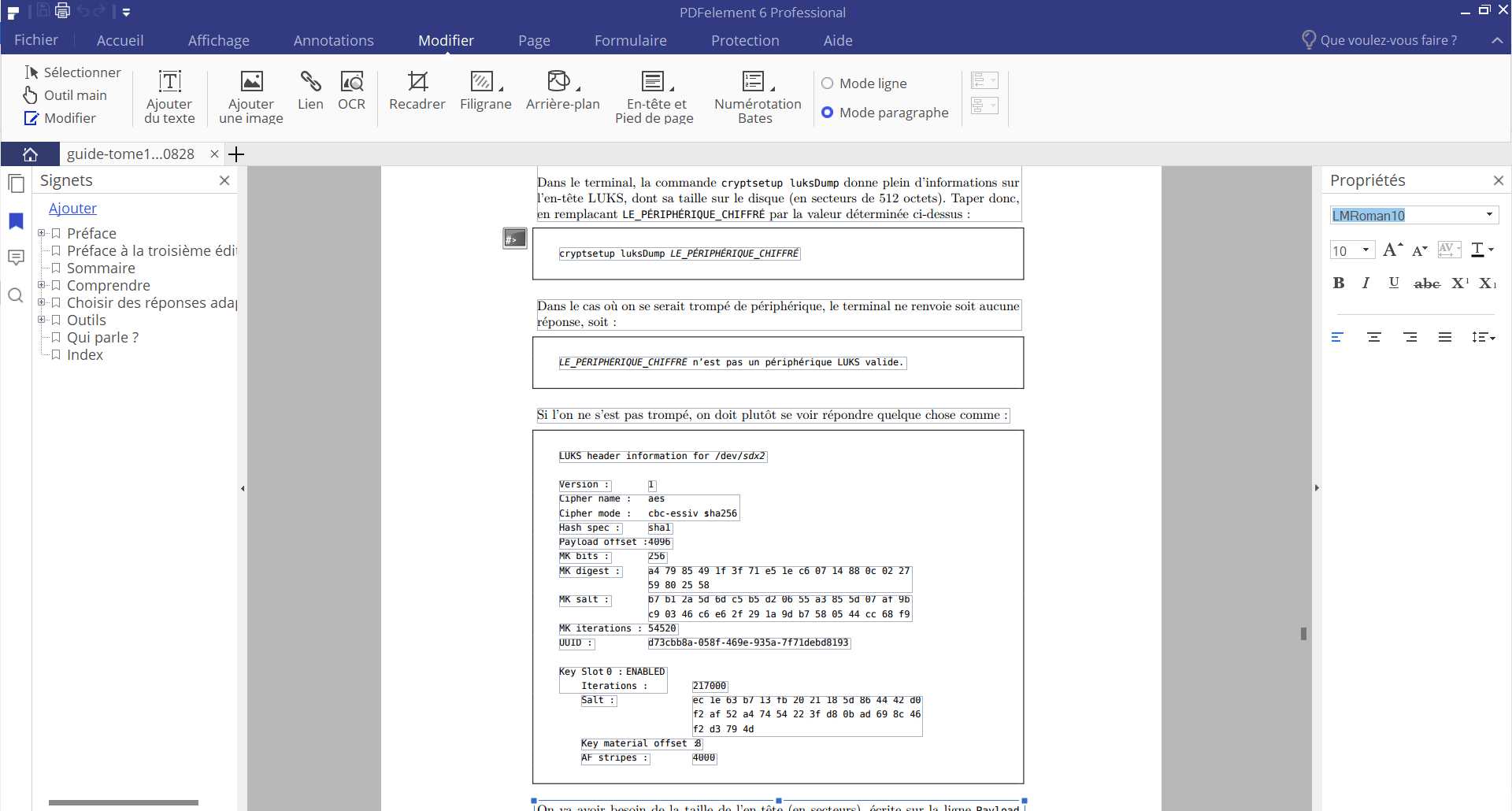Screen dimensions: 1512x811
Task: Align text to the left
Action: click(1337, 337)
